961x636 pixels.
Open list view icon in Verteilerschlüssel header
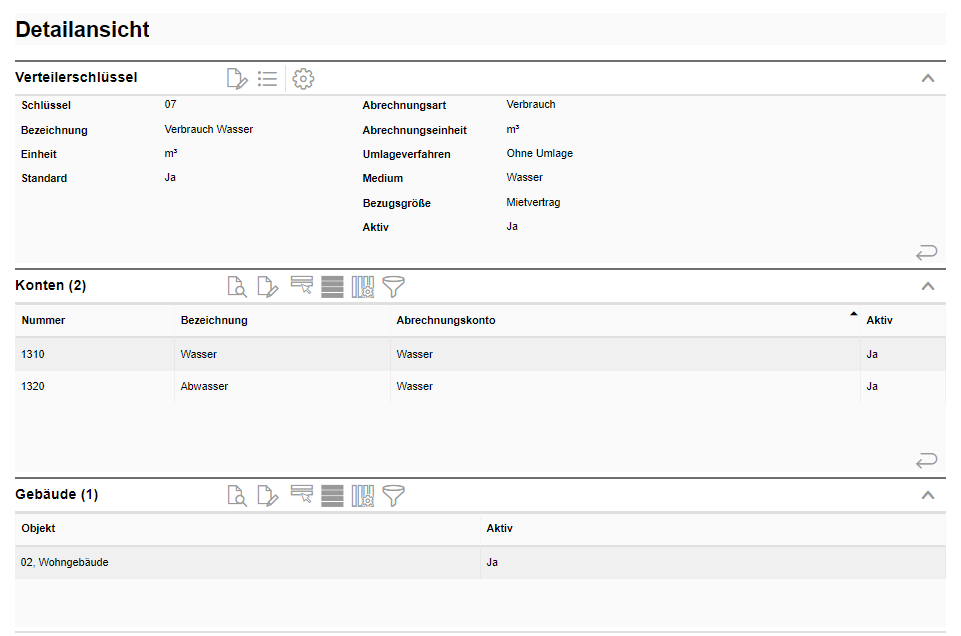coord(267,79)
